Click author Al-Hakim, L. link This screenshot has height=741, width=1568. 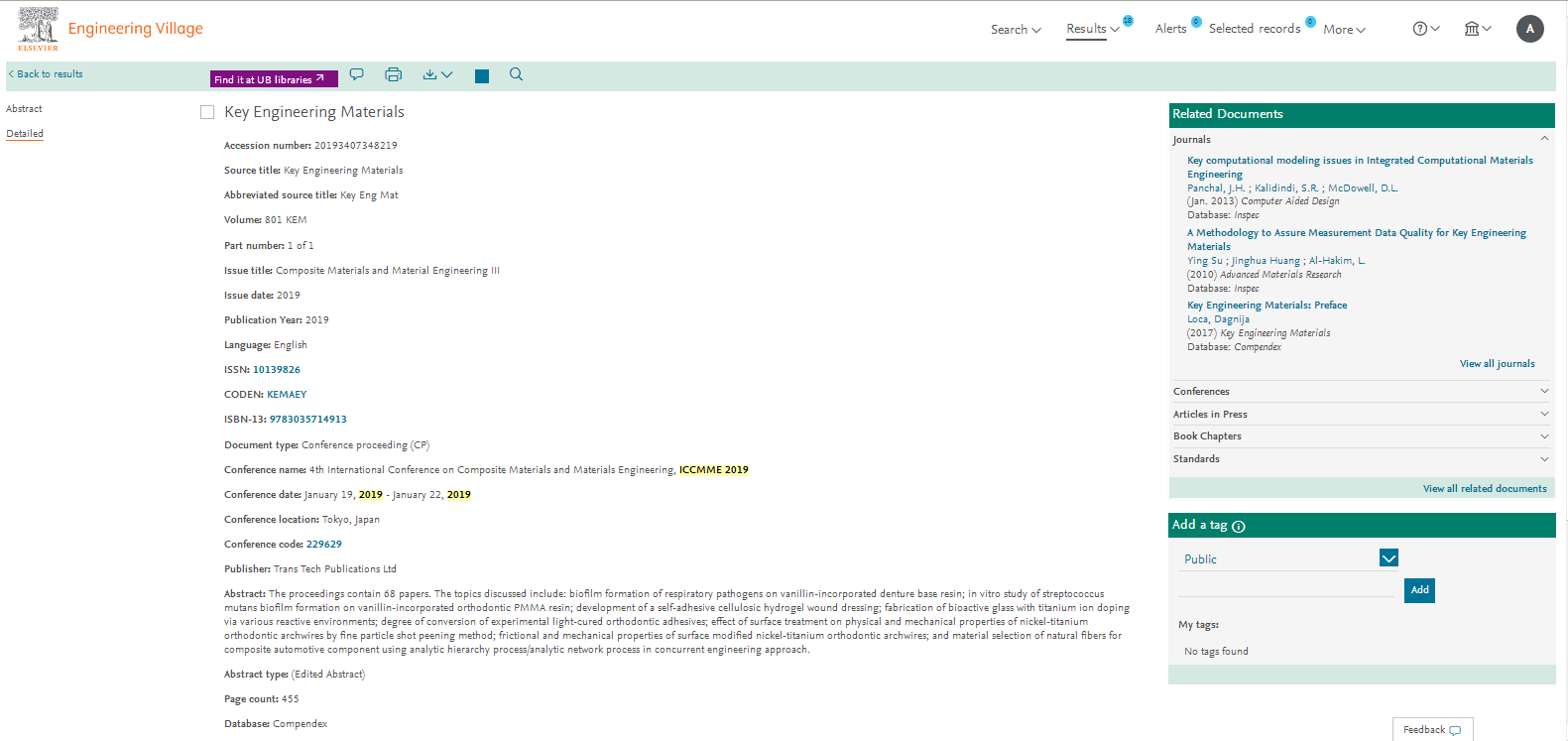[1337, 261]
